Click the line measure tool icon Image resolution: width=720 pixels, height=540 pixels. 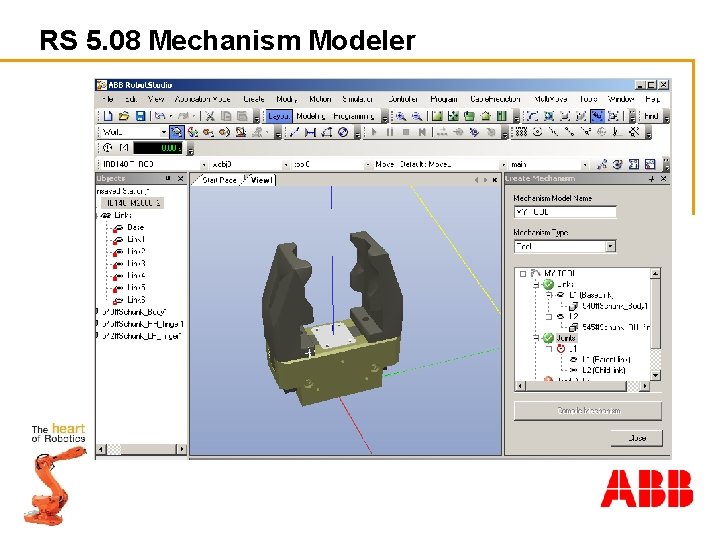pyautogui.click(x=294, y=132)
